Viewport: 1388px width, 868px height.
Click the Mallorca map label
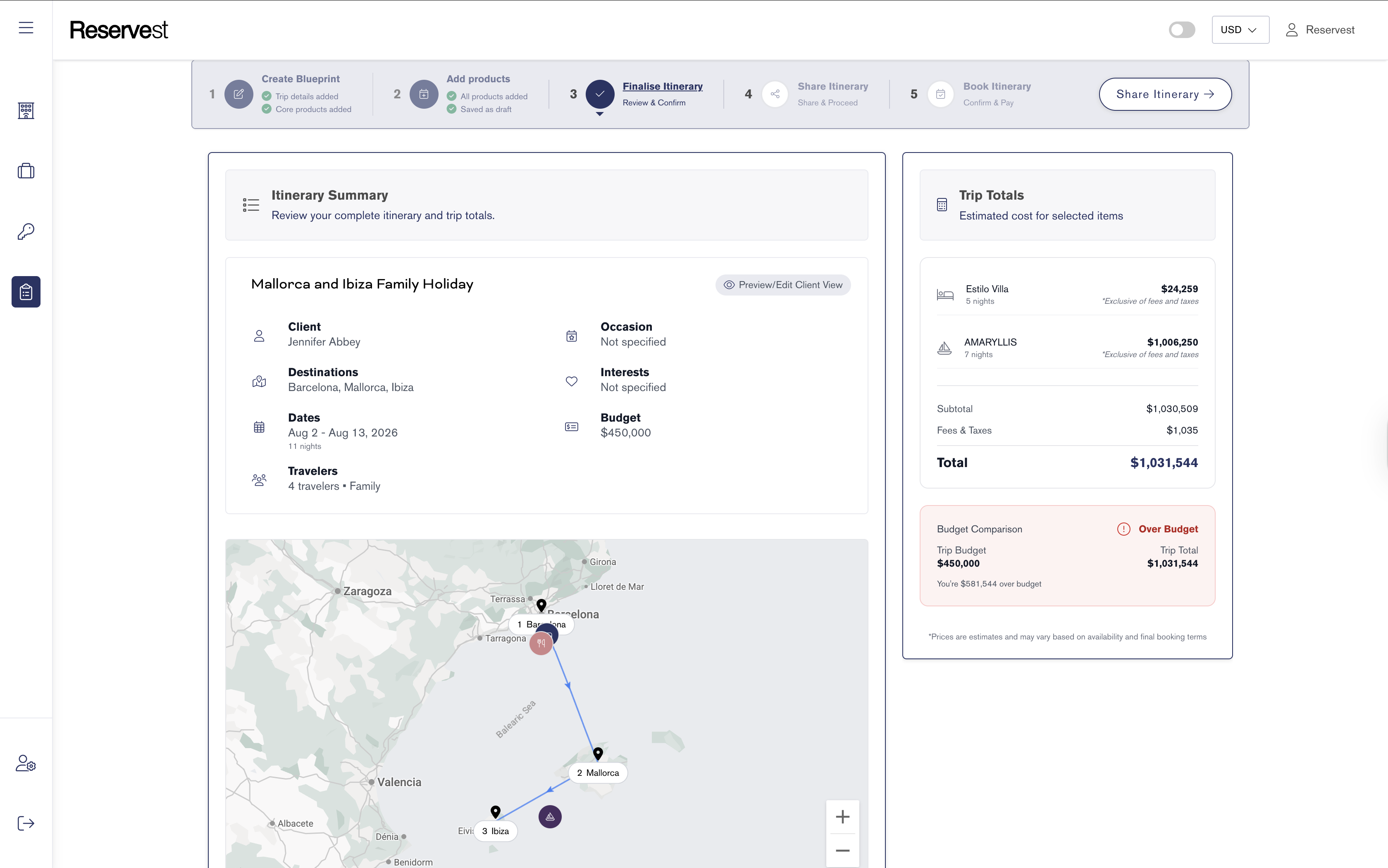click(598, 773)
